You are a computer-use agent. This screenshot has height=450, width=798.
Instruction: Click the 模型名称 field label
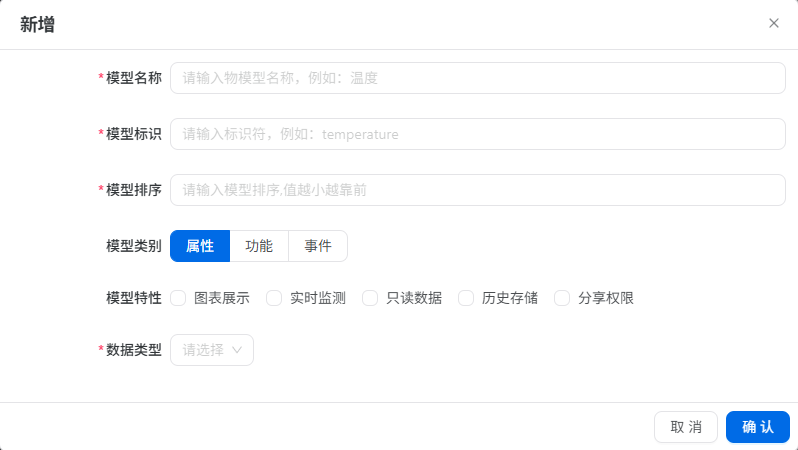133,78
